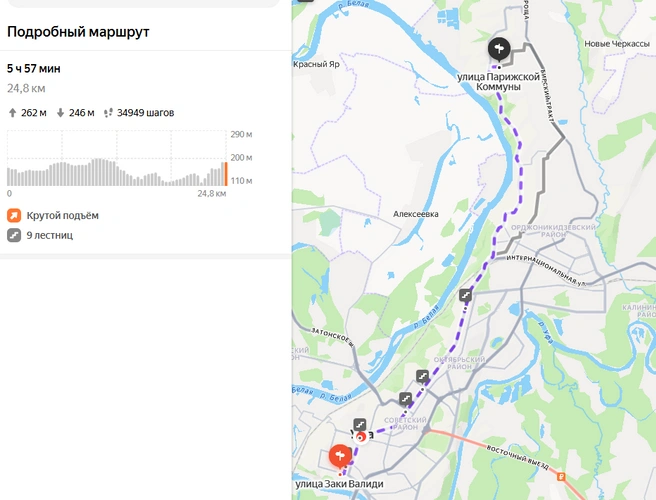Click the Затонское ш. road label

click(333, 337)
